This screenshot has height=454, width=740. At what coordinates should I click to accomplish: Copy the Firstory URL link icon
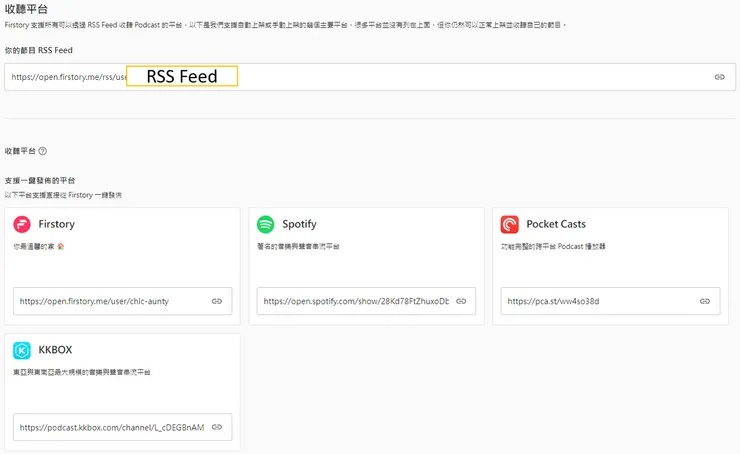(x=217, y=301)
